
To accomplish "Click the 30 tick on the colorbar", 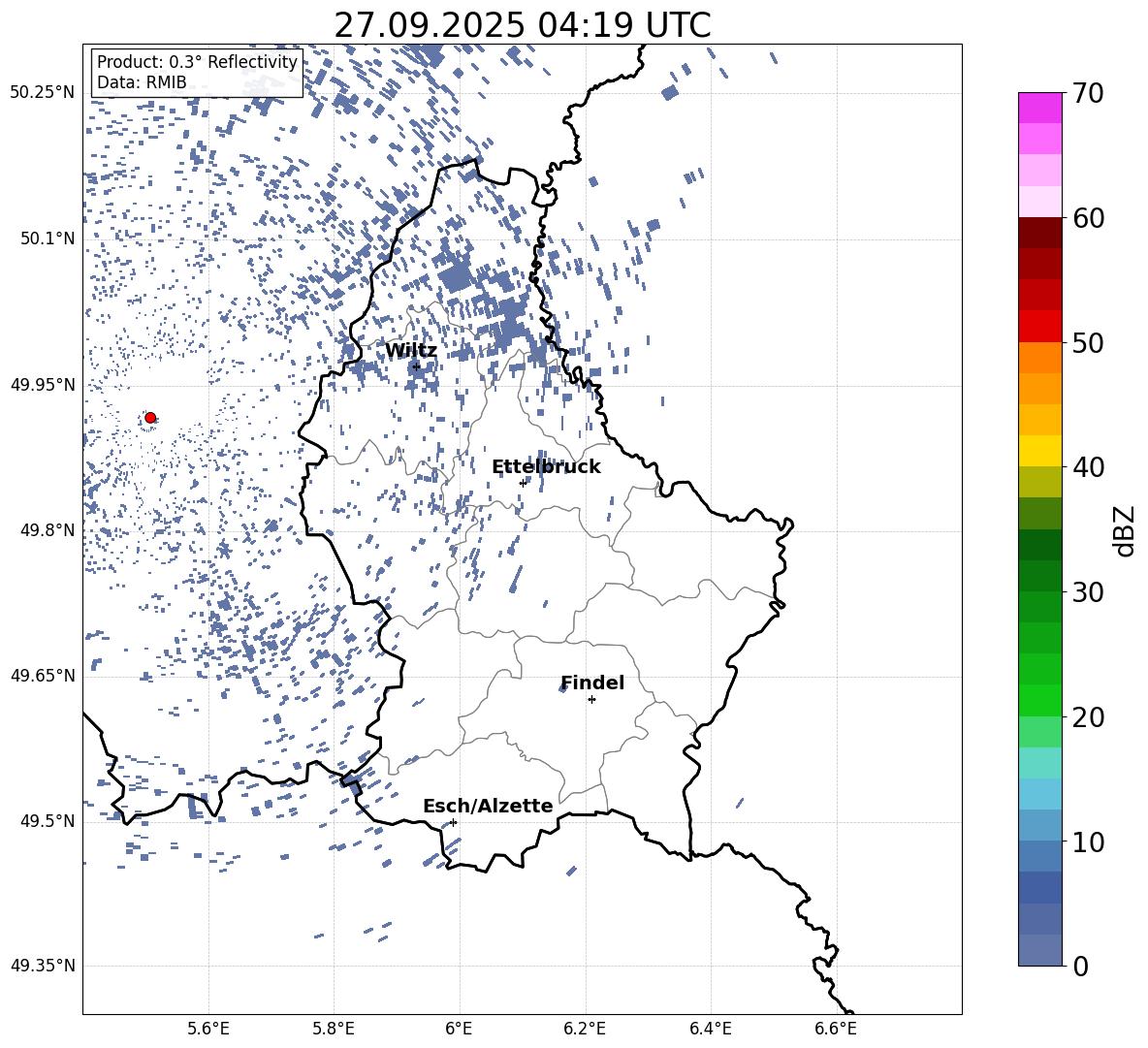I will (1087, 592).
